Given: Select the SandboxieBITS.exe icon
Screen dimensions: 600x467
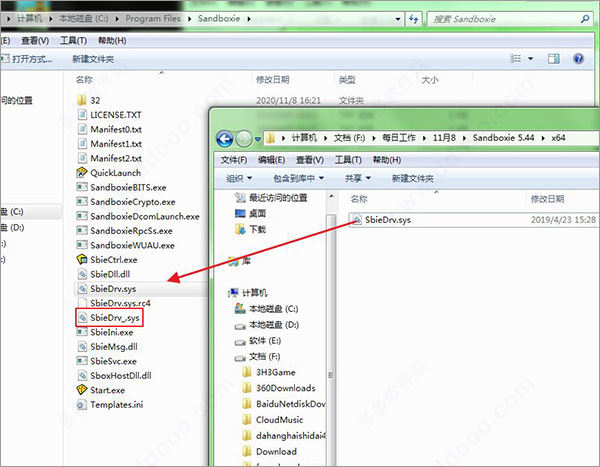Looking at the screenshot, I should point(82,187).
